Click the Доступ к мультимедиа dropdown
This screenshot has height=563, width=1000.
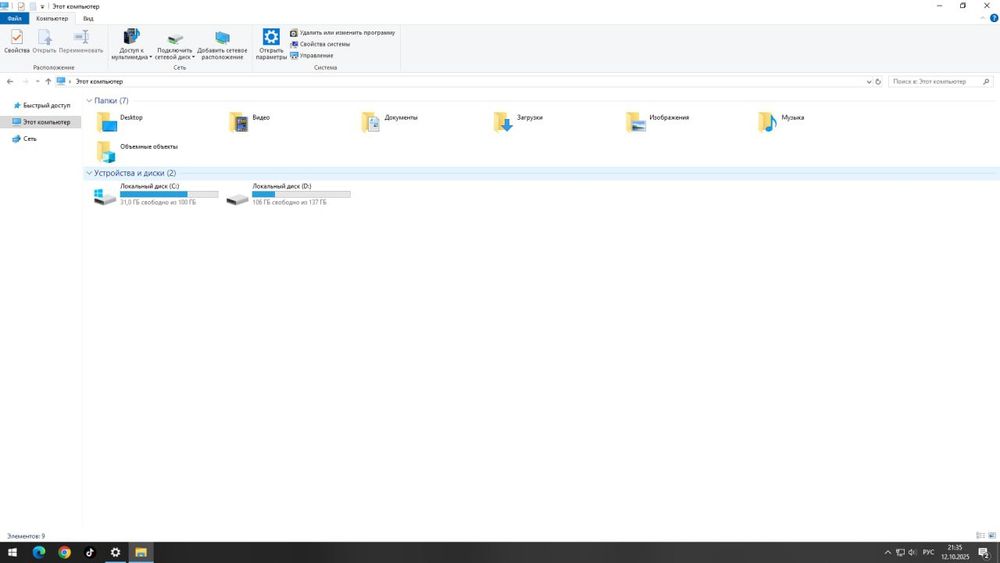[x=132, y=45]
